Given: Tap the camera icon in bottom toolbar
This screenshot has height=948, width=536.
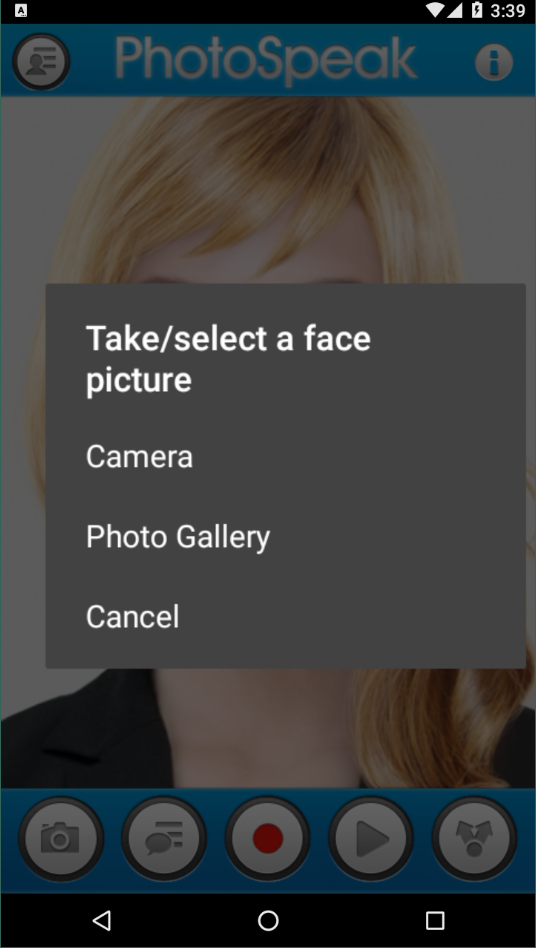Looking at the screenshot, I should pos(60,839).
